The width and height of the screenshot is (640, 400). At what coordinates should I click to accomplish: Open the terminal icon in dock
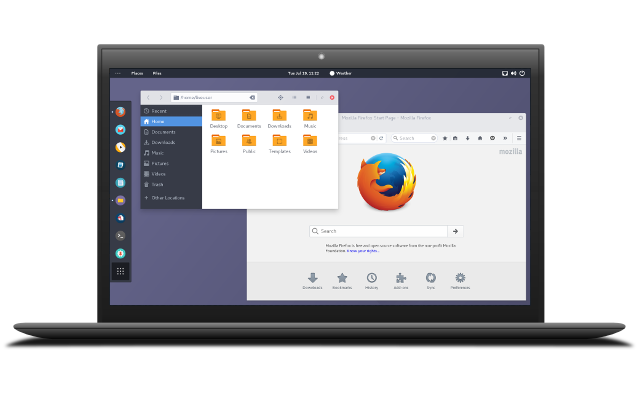point(120,235)
